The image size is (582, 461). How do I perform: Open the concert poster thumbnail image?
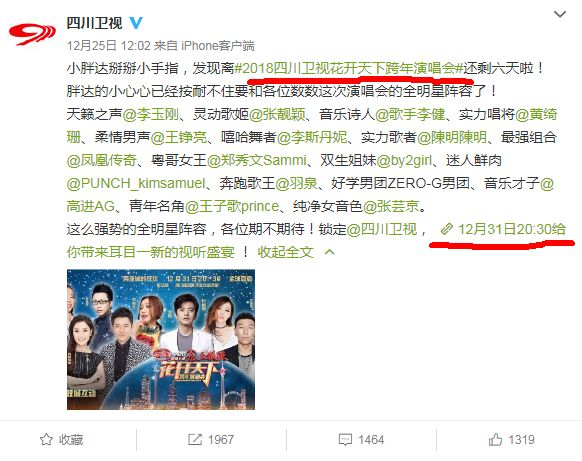click(x=161, y=340)
